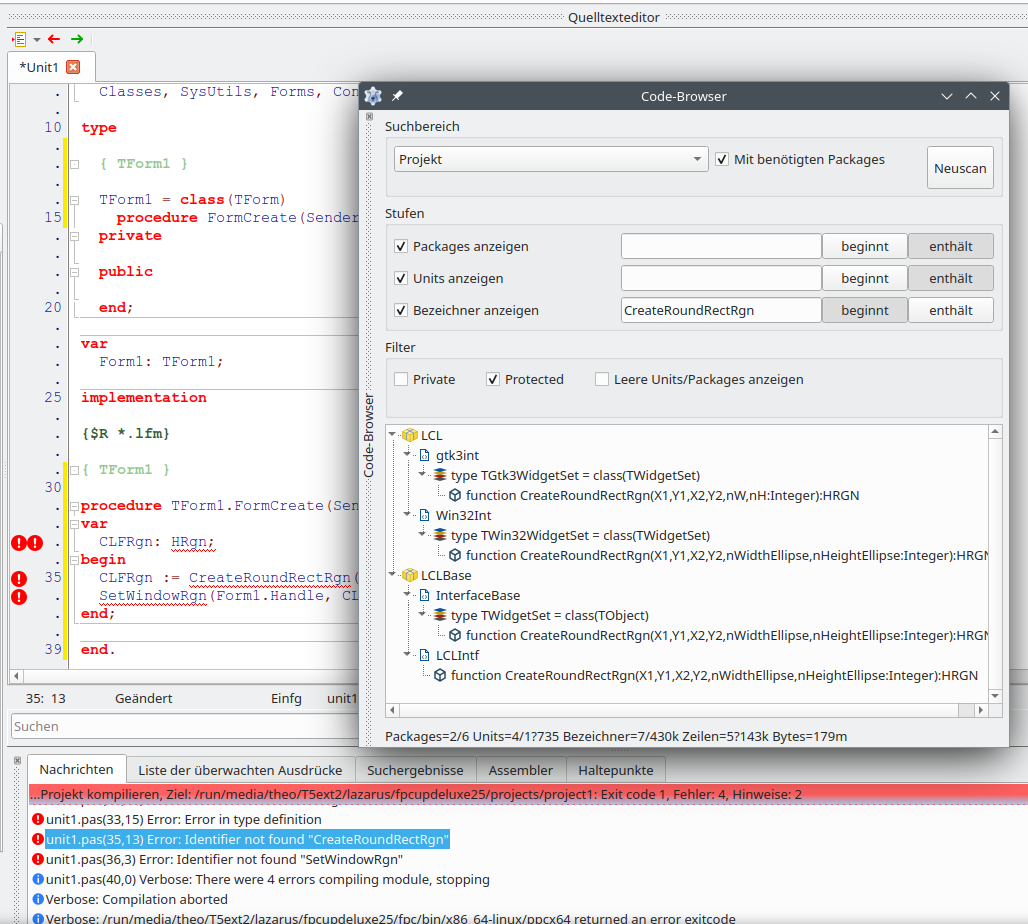Toggle the 'Units anzeigen' checkbox

pyautogui.click(x=401, y=278)
